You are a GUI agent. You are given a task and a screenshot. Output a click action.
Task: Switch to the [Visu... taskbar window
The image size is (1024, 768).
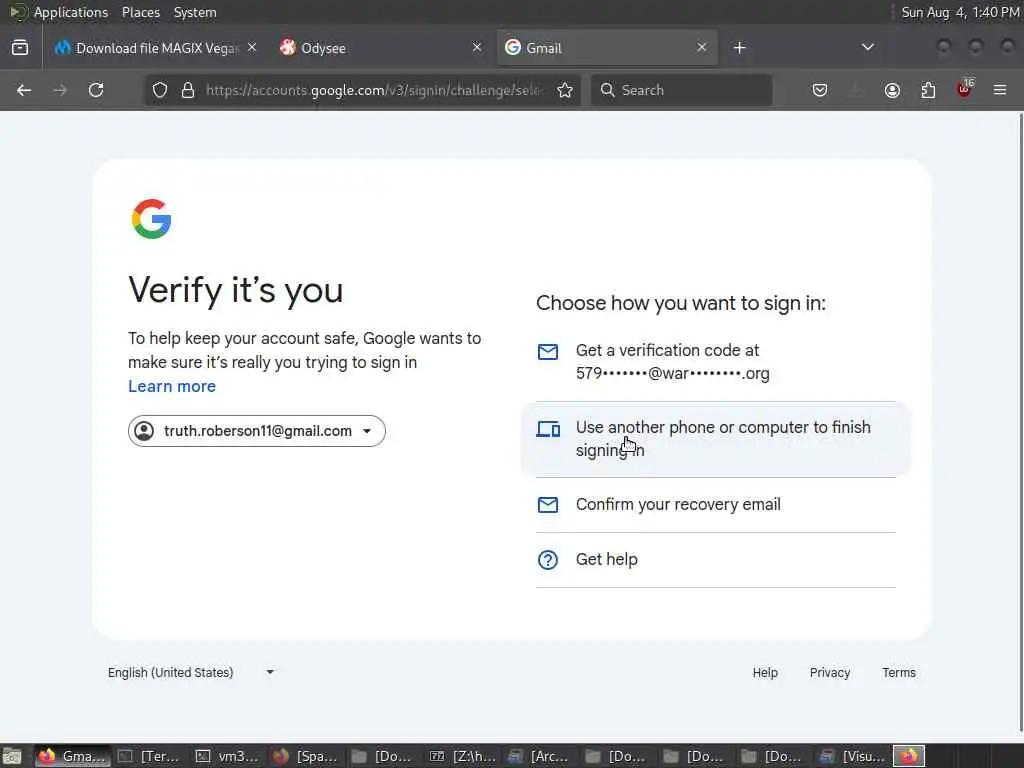(x=852, y=756)
